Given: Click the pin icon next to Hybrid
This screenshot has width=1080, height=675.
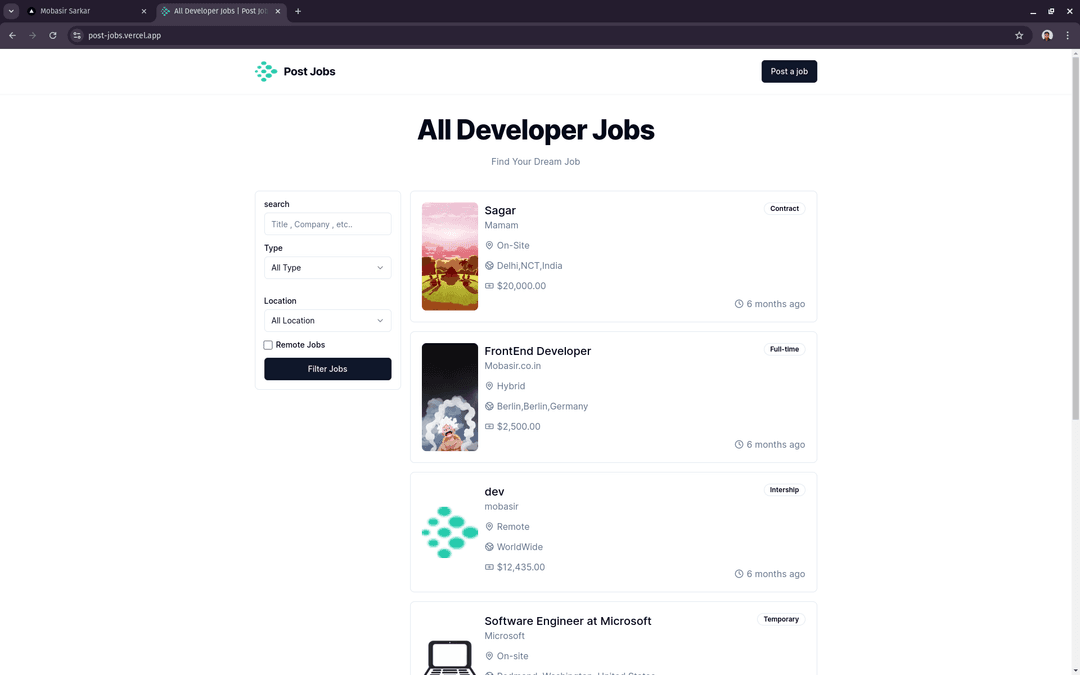Looking at the screenshot, I should (x=489, y=386).
